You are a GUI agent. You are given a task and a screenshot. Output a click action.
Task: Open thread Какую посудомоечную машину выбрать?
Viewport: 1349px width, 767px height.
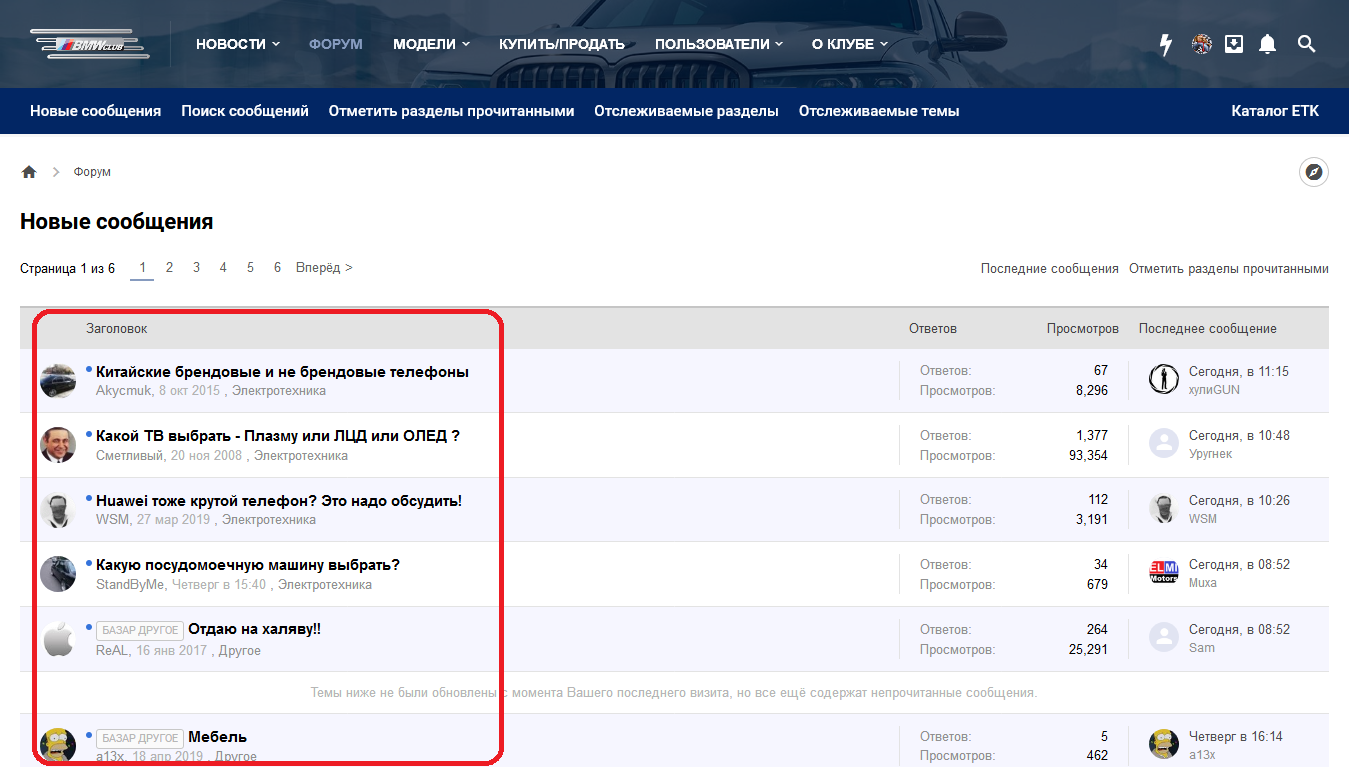[x=247, y=565]
